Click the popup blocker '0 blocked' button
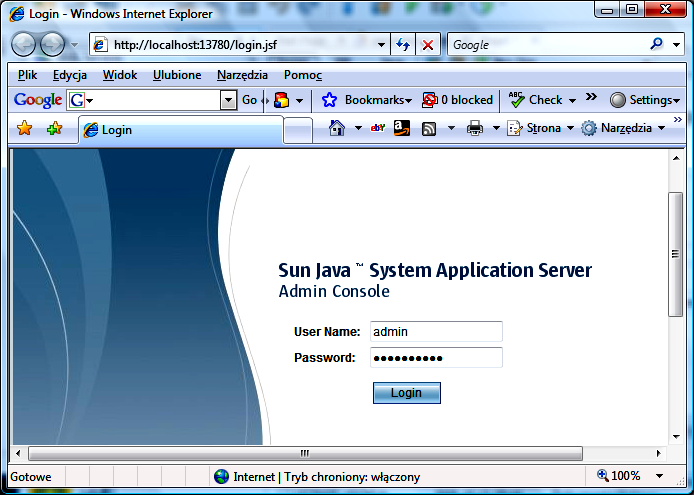The width and height of the screenshot is (694, 495). (457, 100)
